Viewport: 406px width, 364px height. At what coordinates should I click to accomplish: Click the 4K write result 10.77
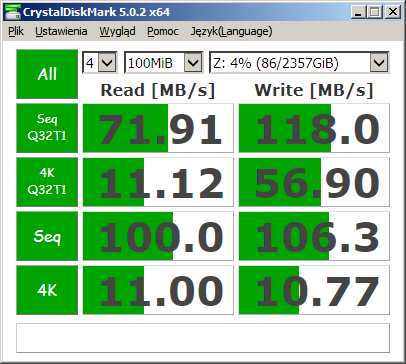click(x=314, y=290)
